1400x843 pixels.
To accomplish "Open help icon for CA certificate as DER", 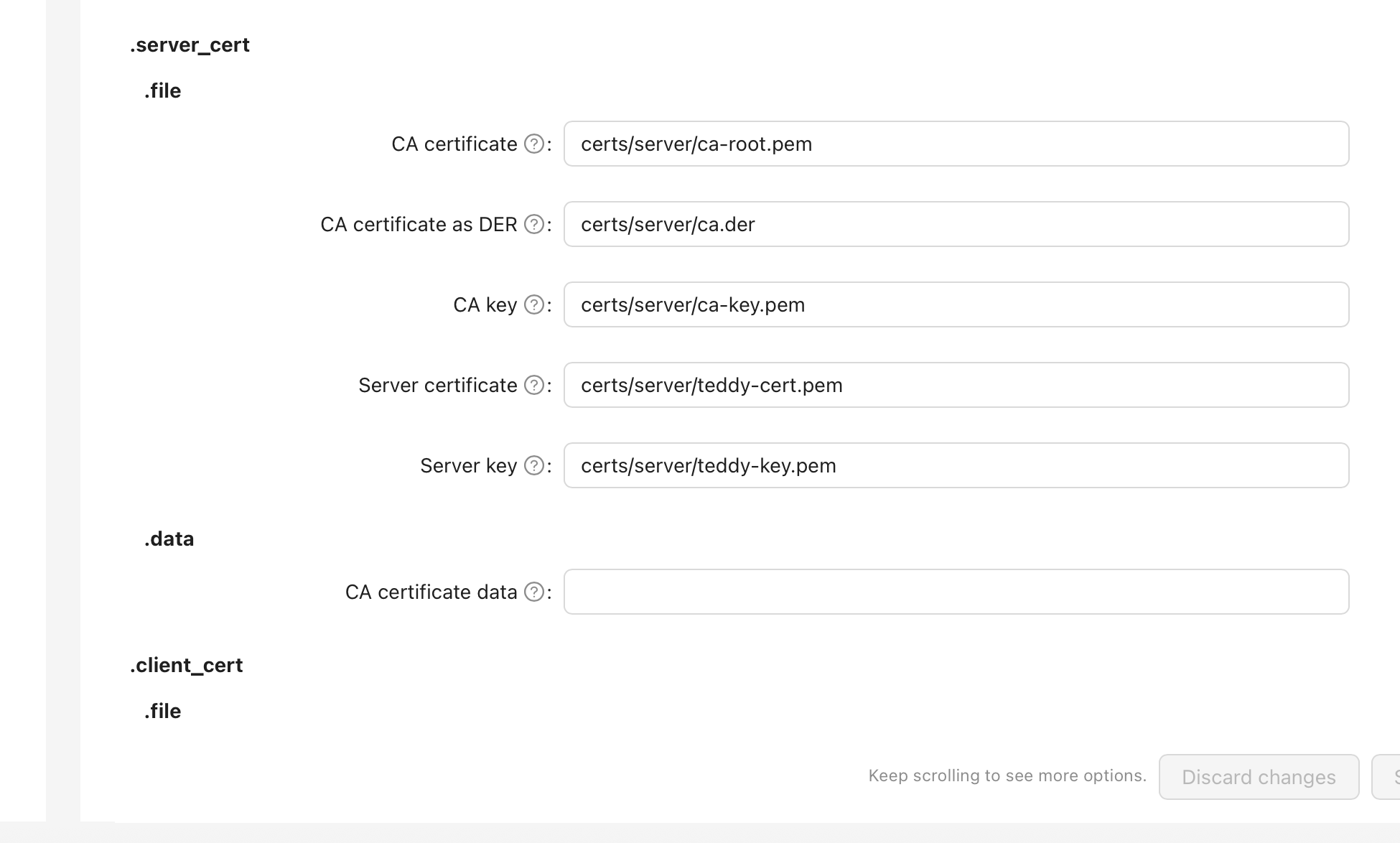I will [x=534, y=225].
